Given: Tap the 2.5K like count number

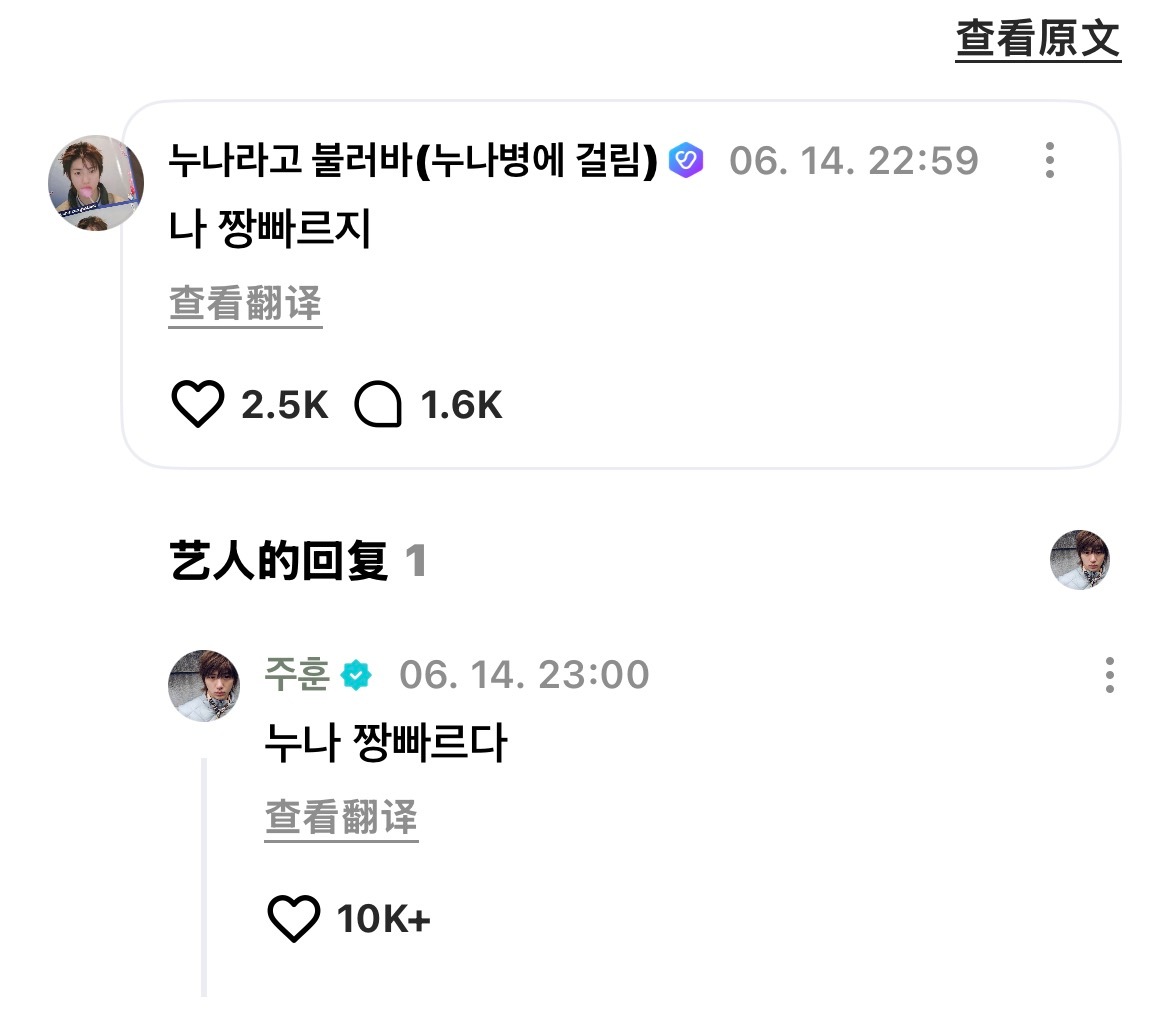Looking at the screenshot, I should click(x=284, y=405).
